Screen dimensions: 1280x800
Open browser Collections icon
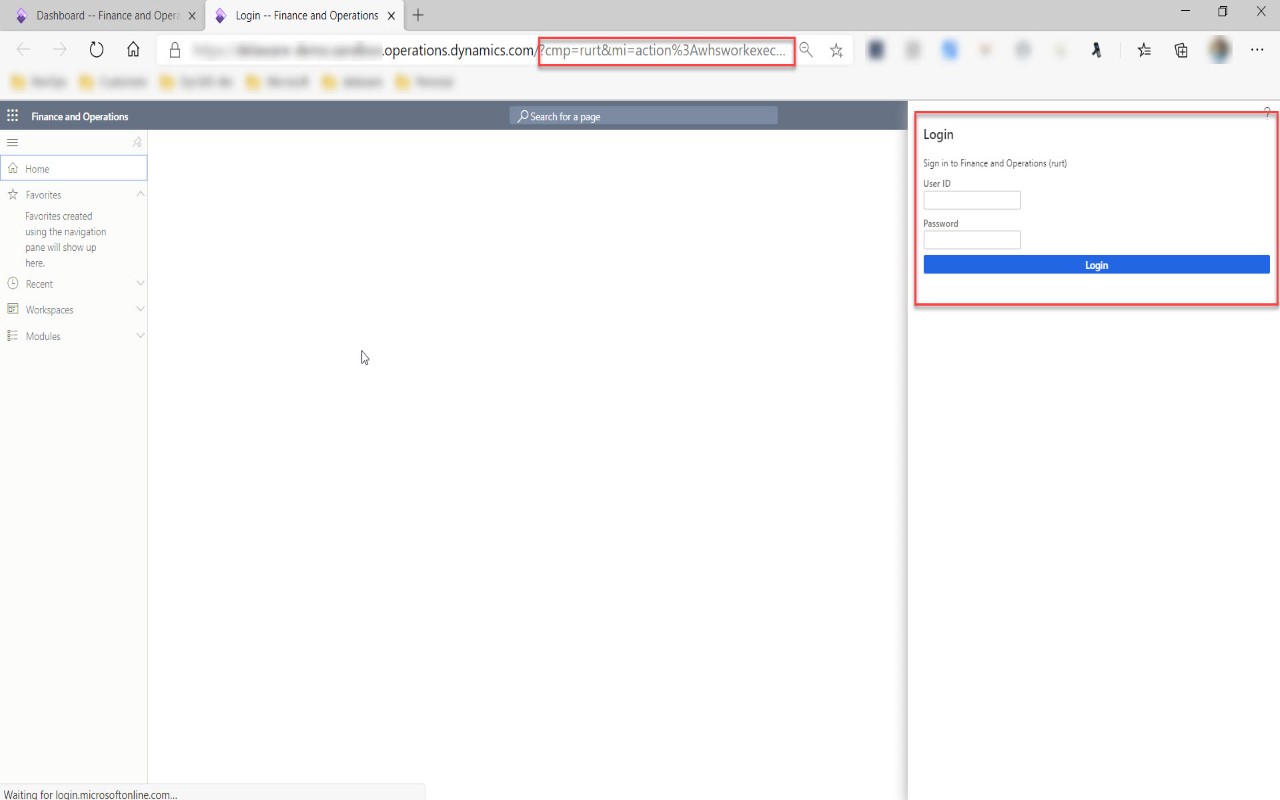[1181, 50]
